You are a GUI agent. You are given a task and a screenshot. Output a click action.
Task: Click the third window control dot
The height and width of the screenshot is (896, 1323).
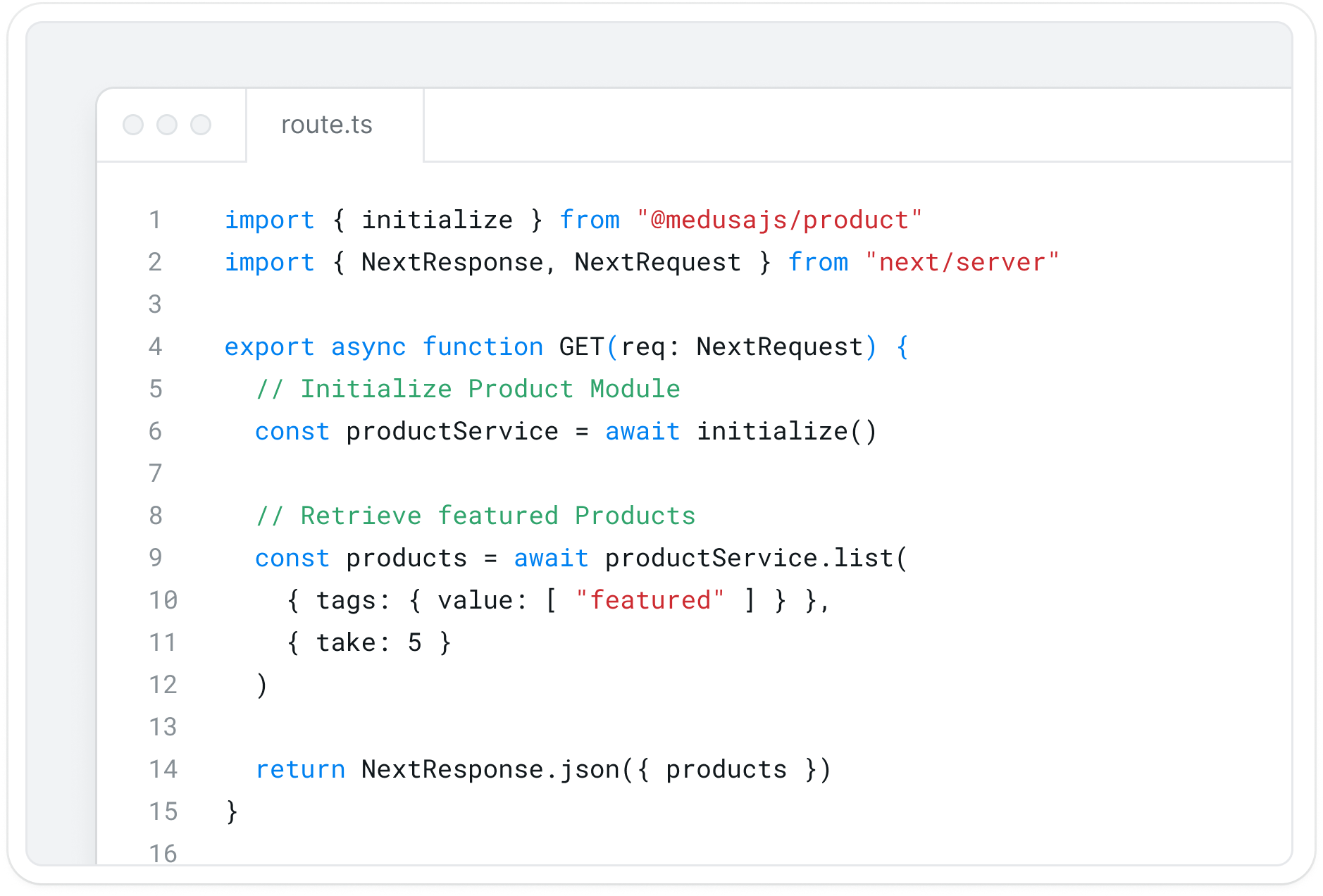coord(201,125)
